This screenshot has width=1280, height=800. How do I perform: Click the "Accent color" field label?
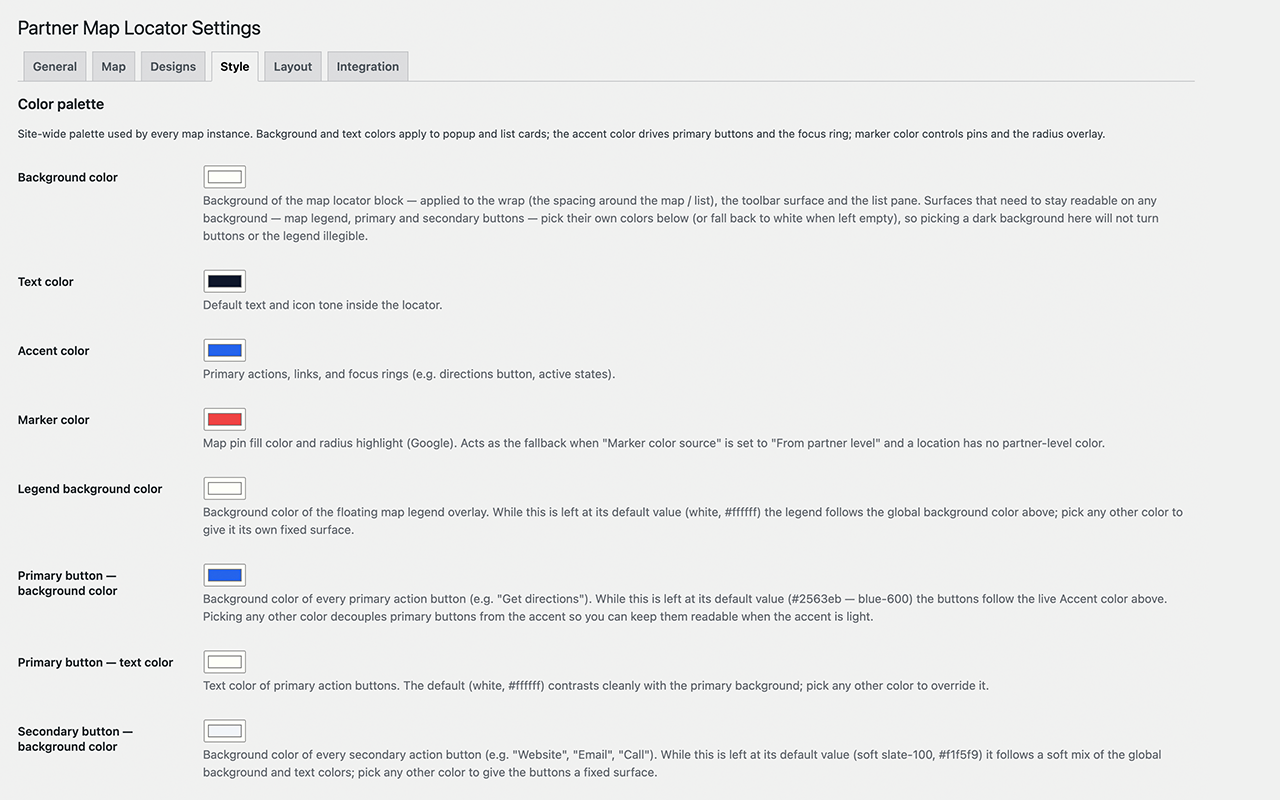[54, 351]
